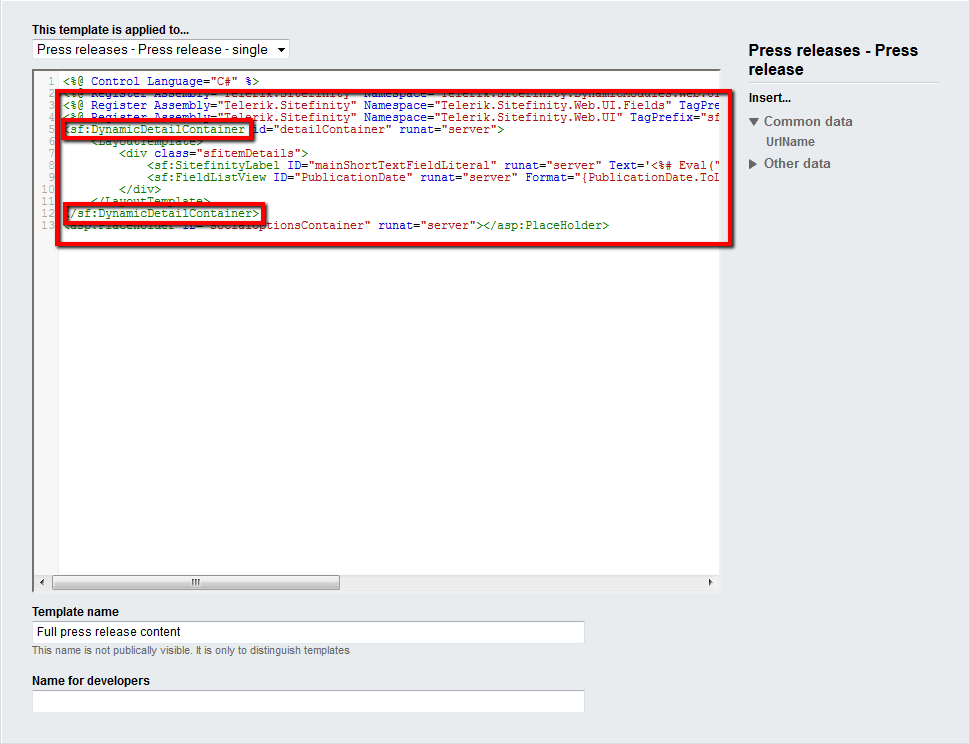The height and width of the screenshot is (744, 970).
Task: Place cursor on Control Language line
Action: [x=160, y=81]
